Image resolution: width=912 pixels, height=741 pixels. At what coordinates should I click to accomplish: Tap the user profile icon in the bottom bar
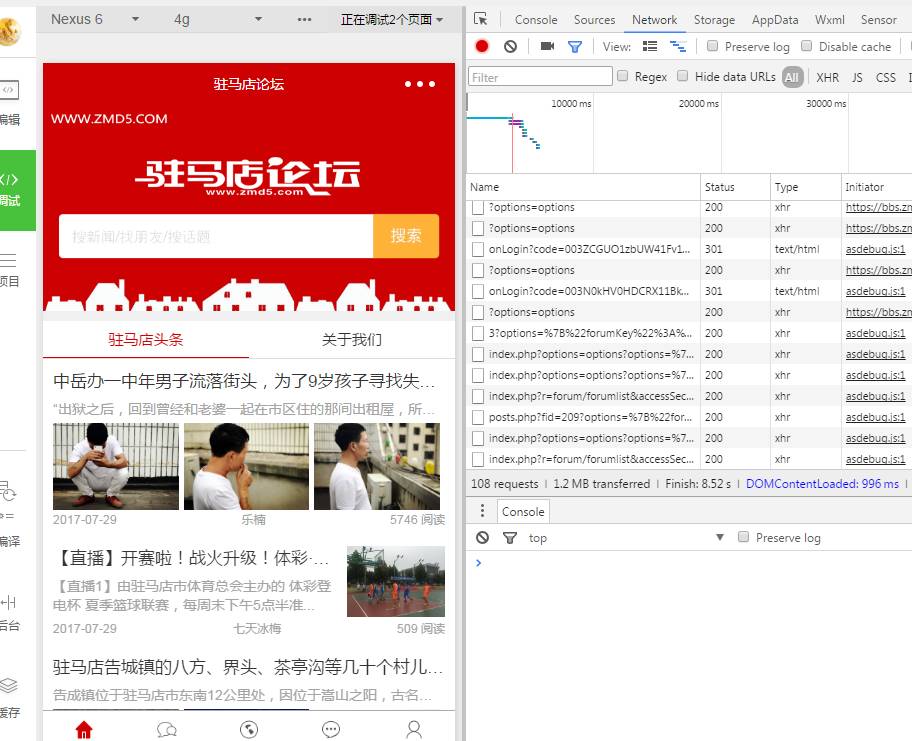pyautogui.click(x=414, y=730)
